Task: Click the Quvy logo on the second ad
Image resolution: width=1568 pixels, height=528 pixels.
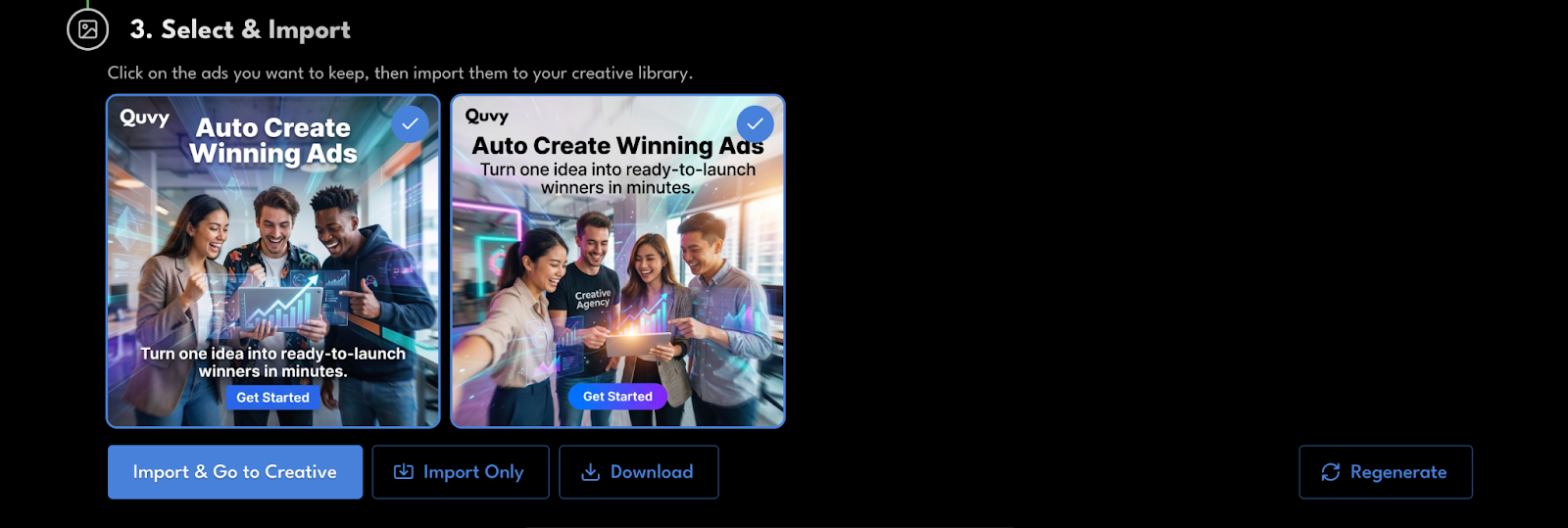Action: pos(487,116)
